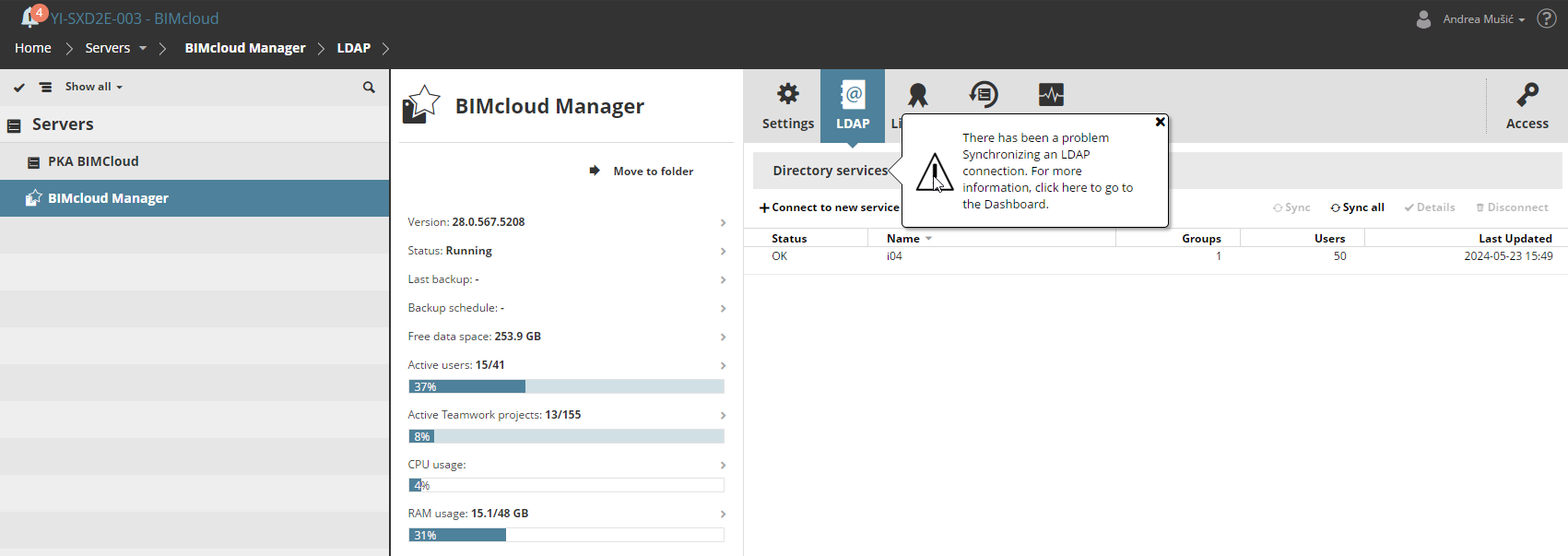Screen dimensions: 1568x556
Task: Open the notifications bell icon
Action: [30, 18]
